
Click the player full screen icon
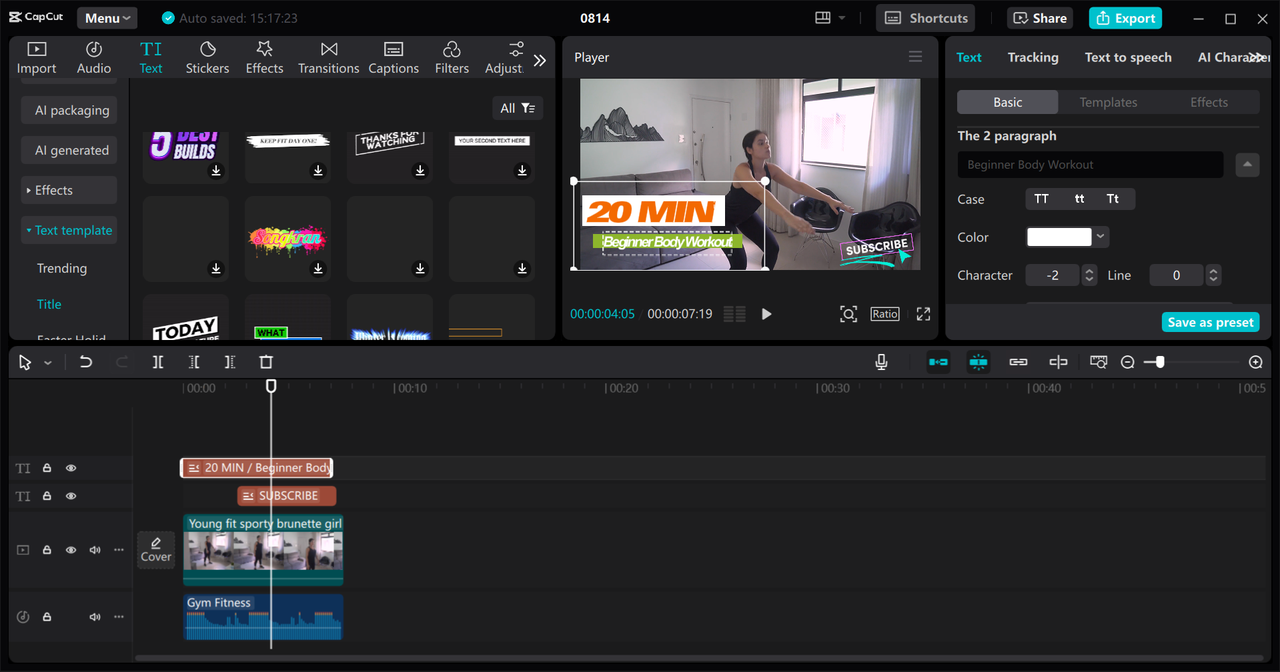[x=923, y=314]
